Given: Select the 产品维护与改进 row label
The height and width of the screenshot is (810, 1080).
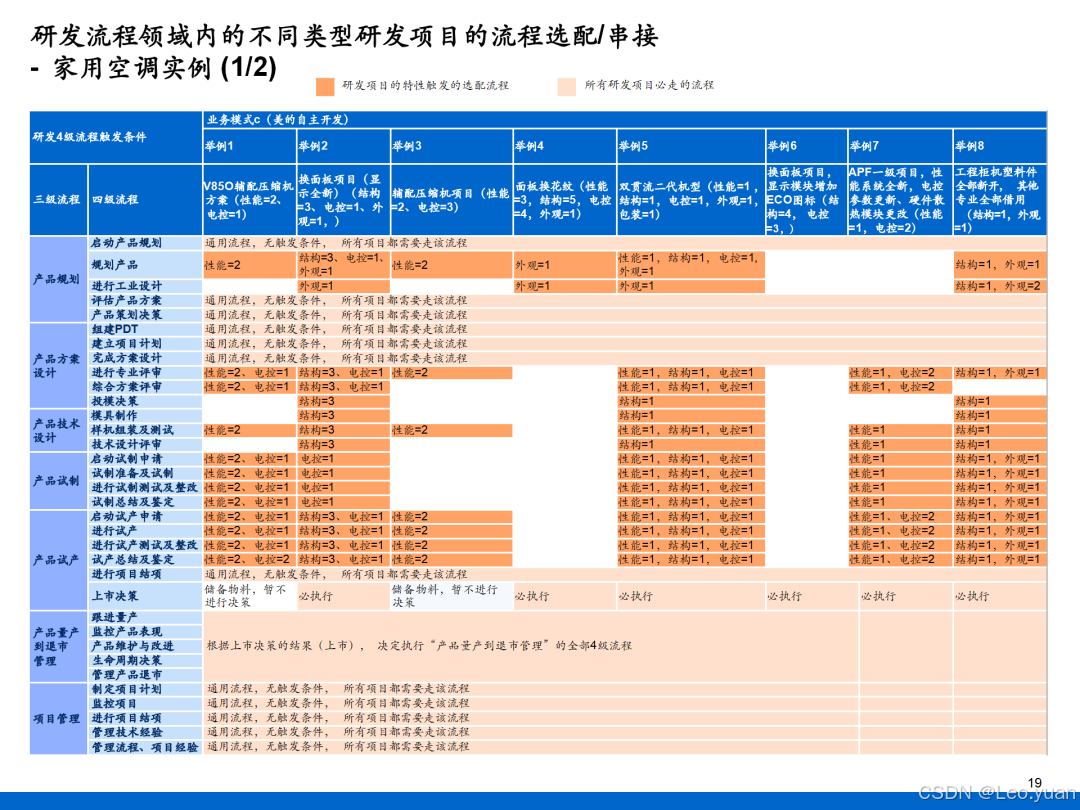Looking at the screenshot, I should click(145, 646).
